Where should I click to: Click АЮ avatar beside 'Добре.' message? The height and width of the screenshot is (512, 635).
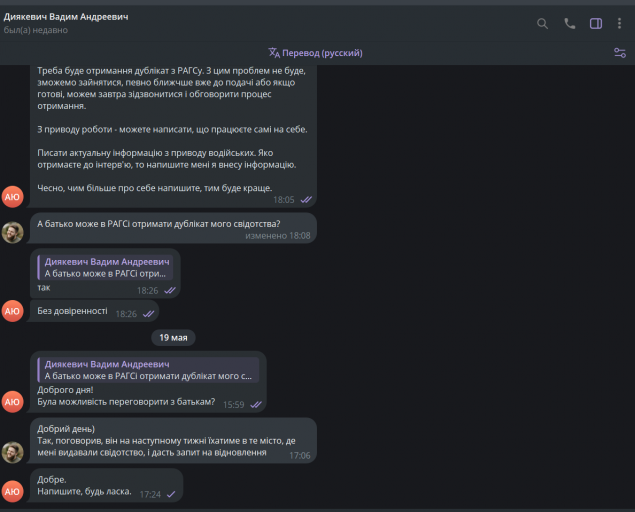[12, 491]
